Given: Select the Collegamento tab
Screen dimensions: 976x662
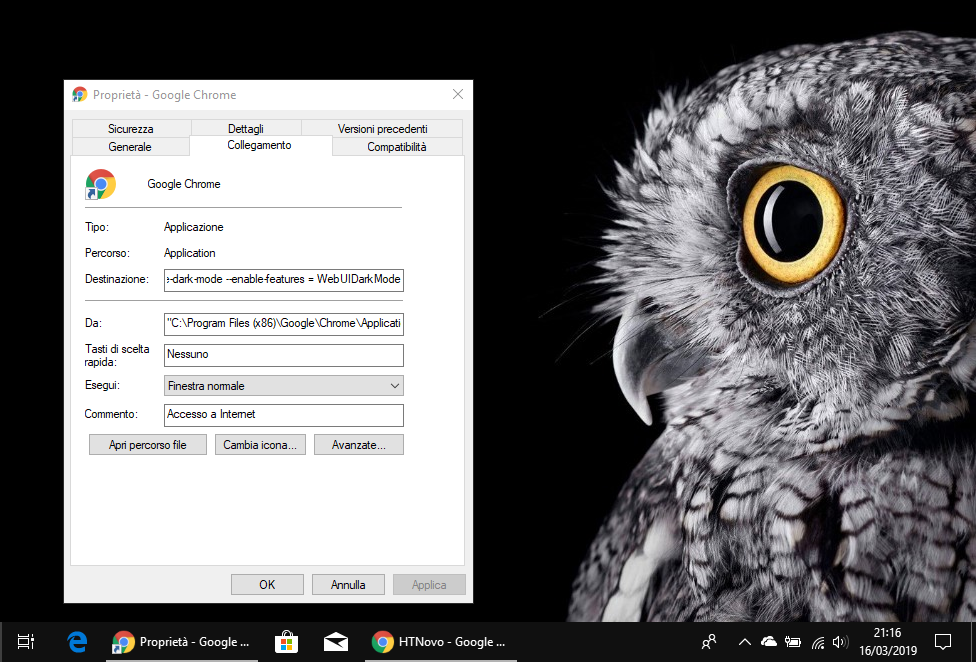Looking at the screenshot, I should [x=260, y=145].
